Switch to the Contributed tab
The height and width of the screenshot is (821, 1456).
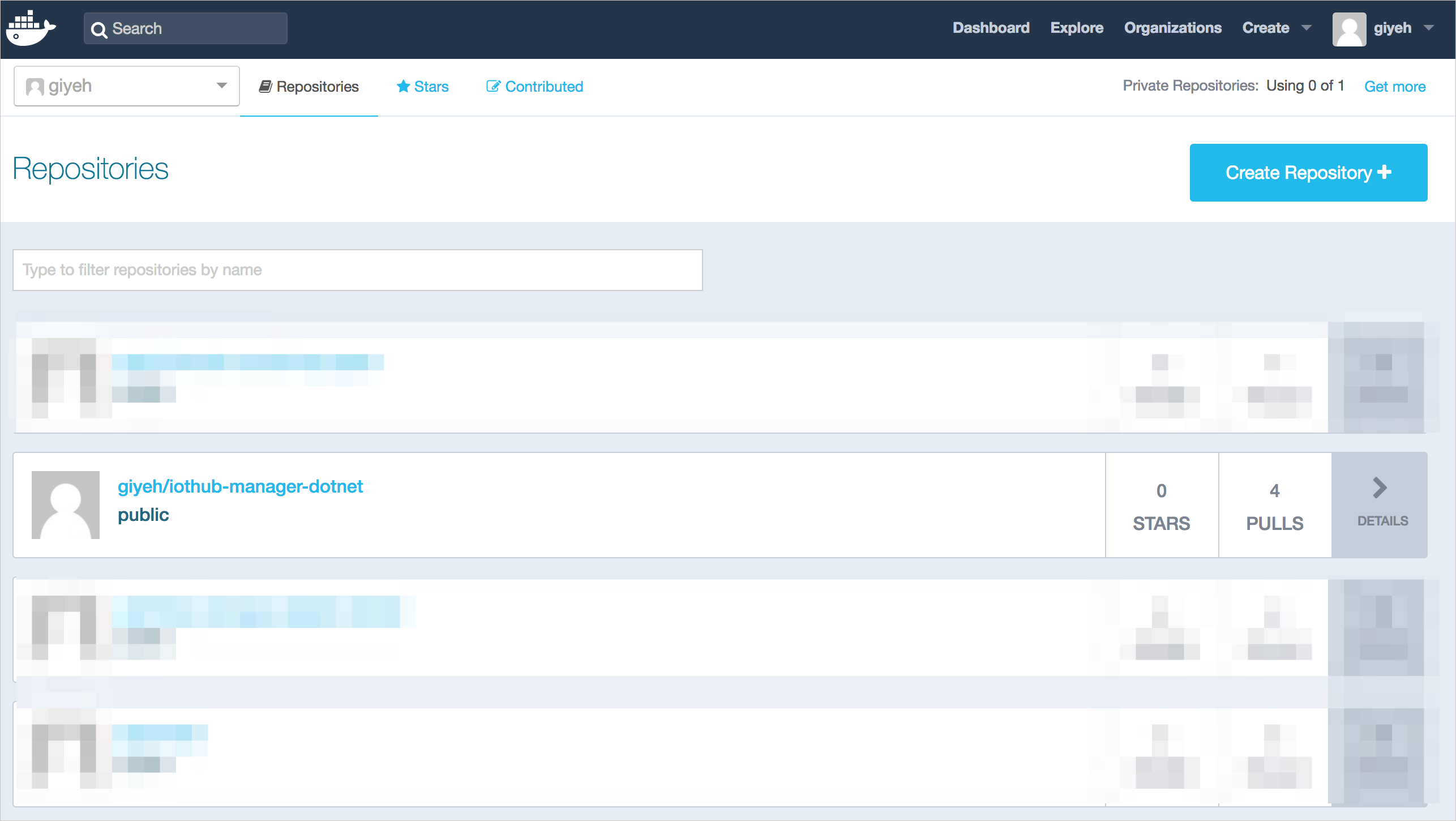pos(535,87)
